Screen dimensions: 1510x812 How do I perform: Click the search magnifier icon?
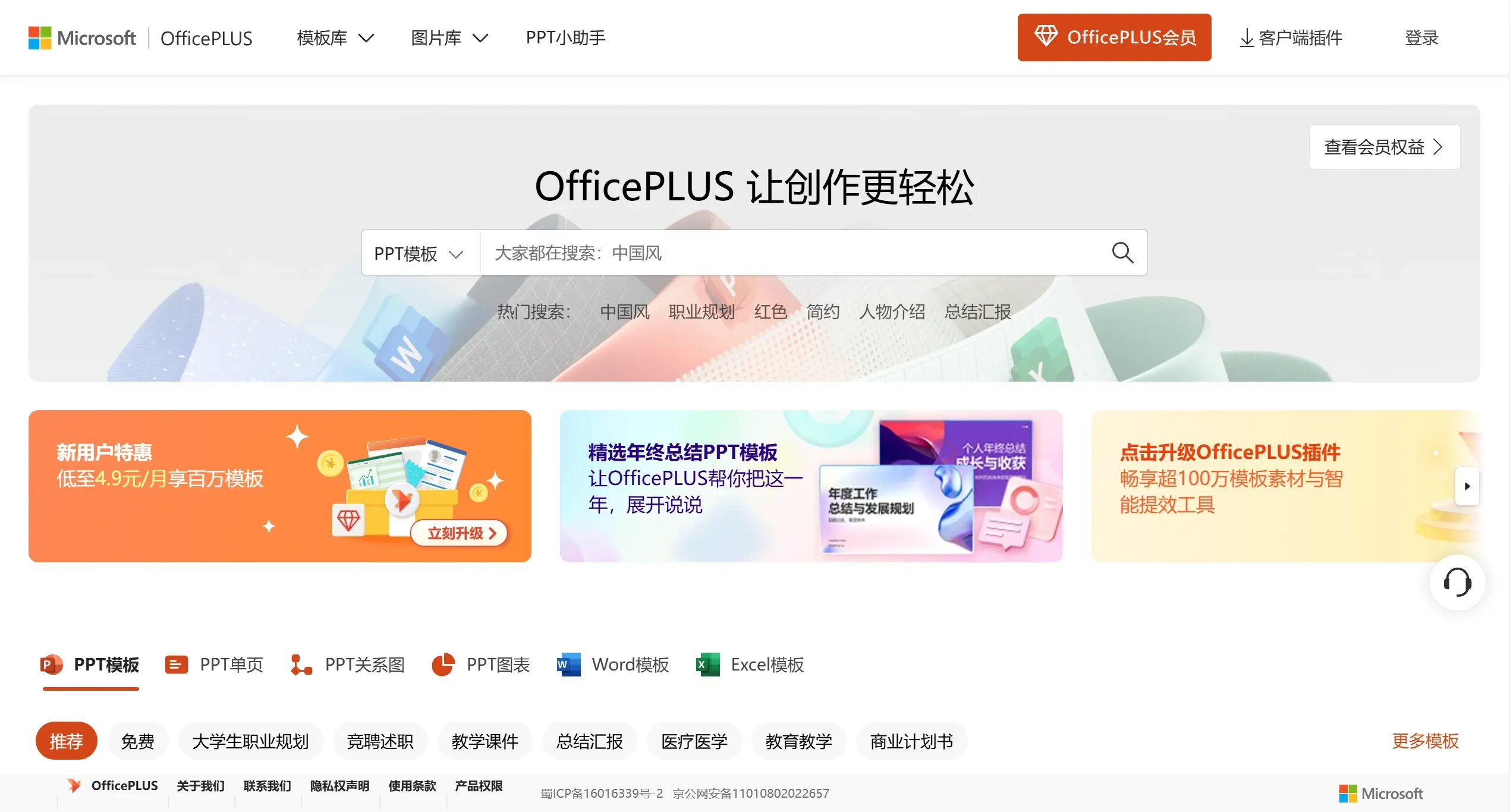click(x=1122, y=253)
